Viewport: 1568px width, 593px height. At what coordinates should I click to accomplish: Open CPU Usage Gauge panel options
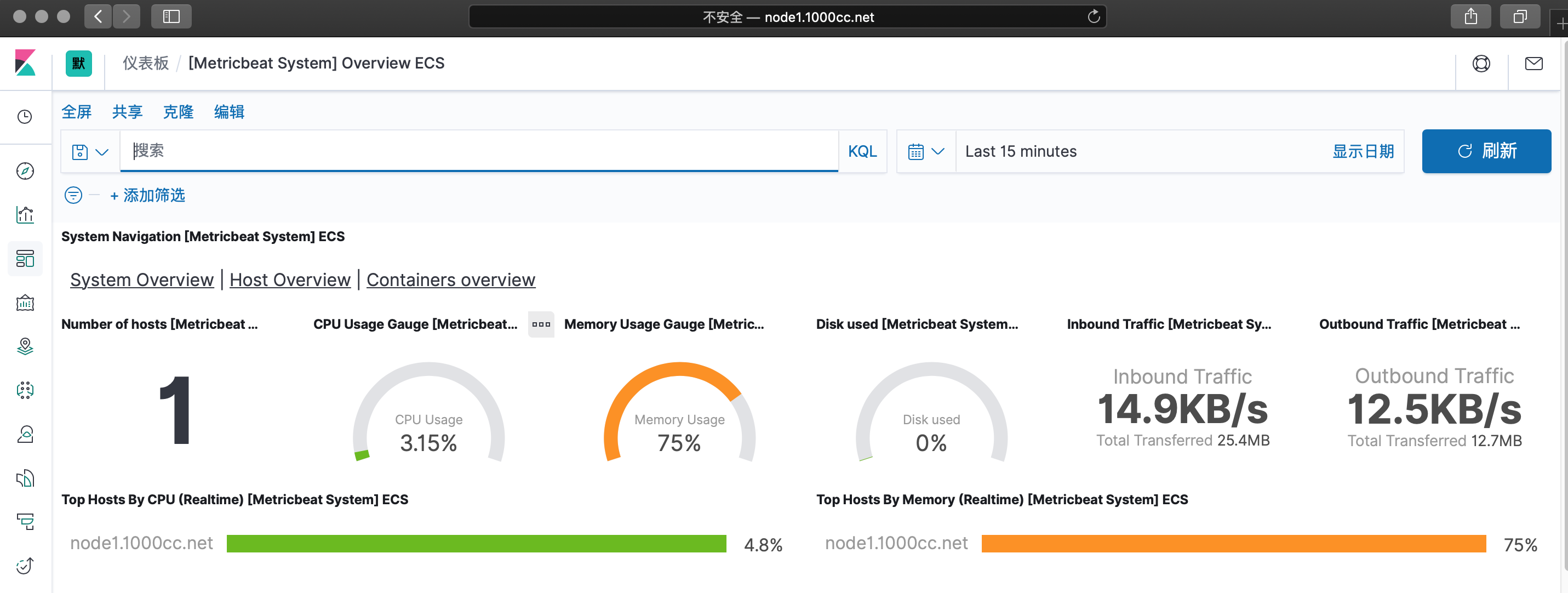(x=541, y=324)
